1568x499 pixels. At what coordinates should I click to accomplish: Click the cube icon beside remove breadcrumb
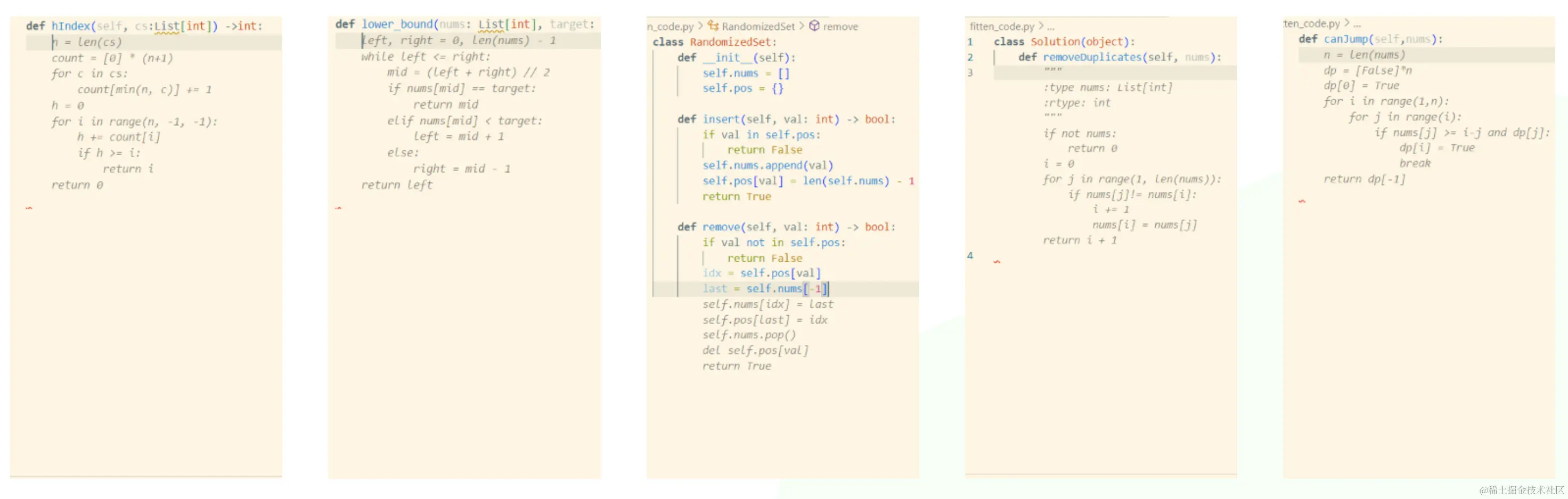(814, 26)
